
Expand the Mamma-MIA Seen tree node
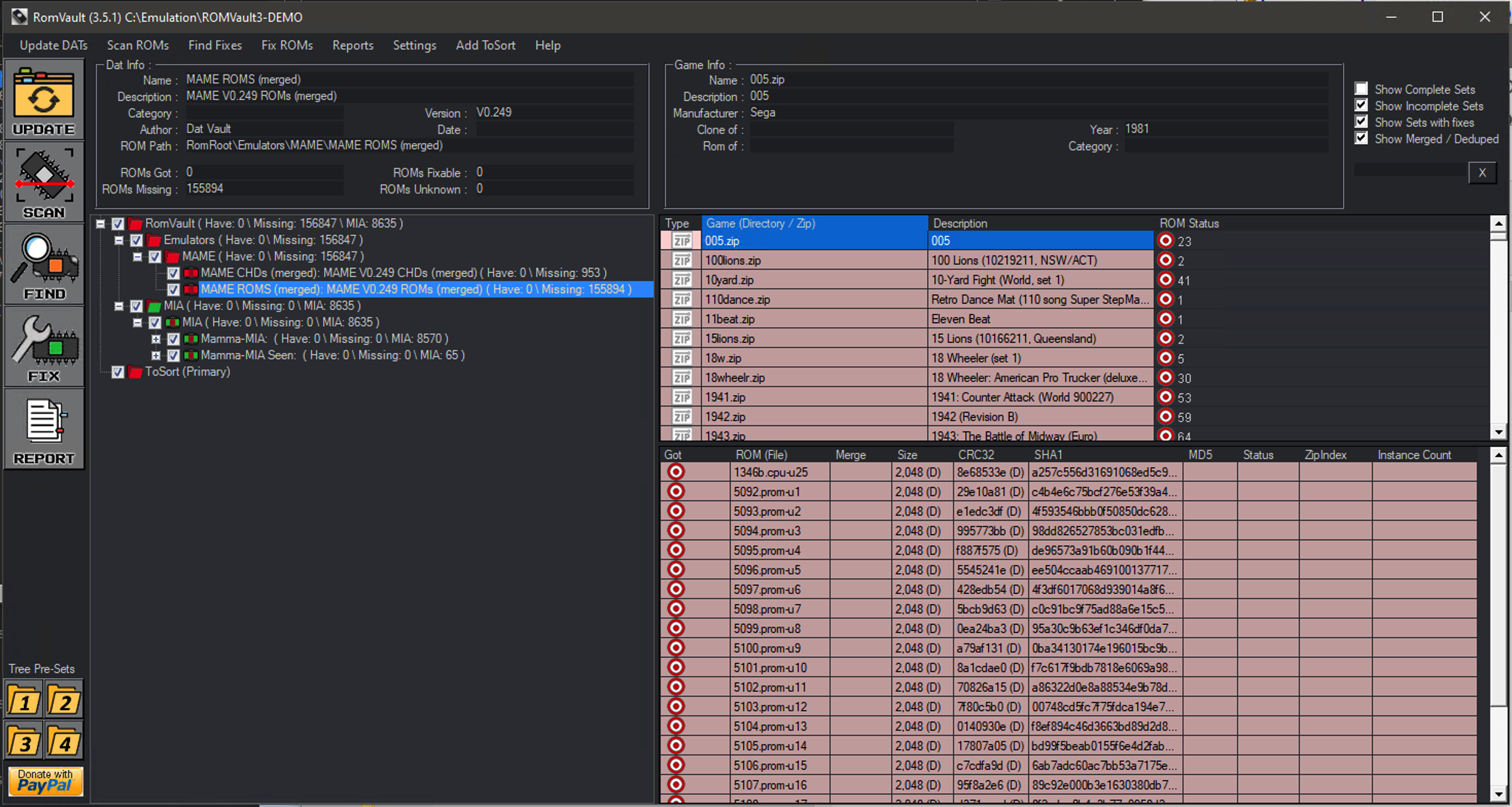[x=155, y=355]
